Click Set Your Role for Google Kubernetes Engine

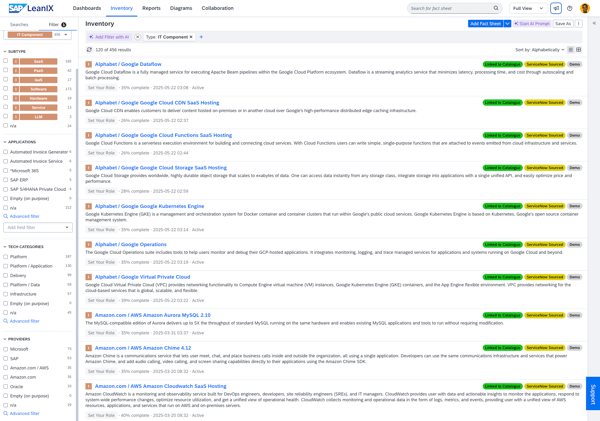coord(101,230)
